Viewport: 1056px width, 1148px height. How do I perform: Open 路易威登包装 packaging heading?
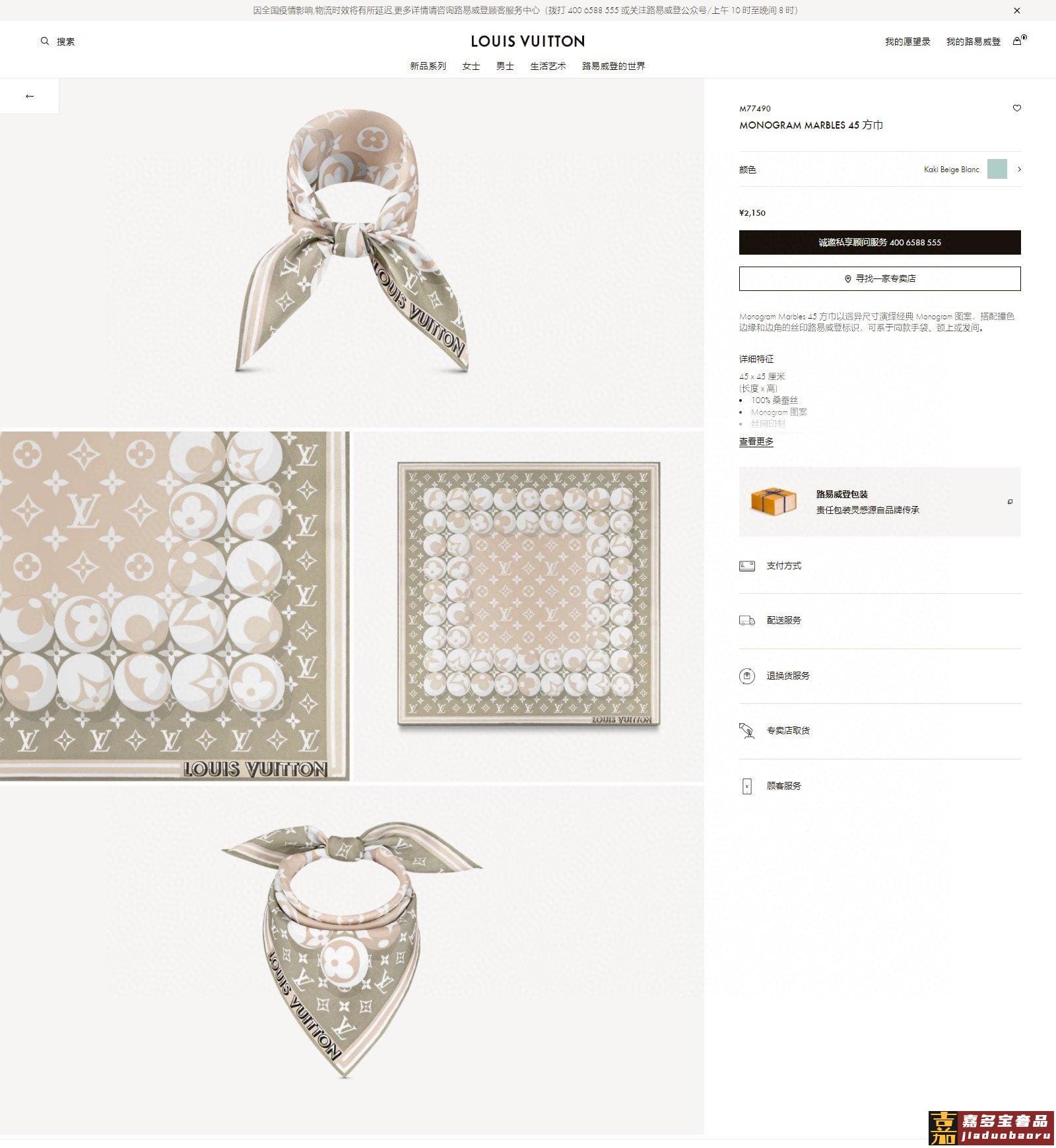841,494
